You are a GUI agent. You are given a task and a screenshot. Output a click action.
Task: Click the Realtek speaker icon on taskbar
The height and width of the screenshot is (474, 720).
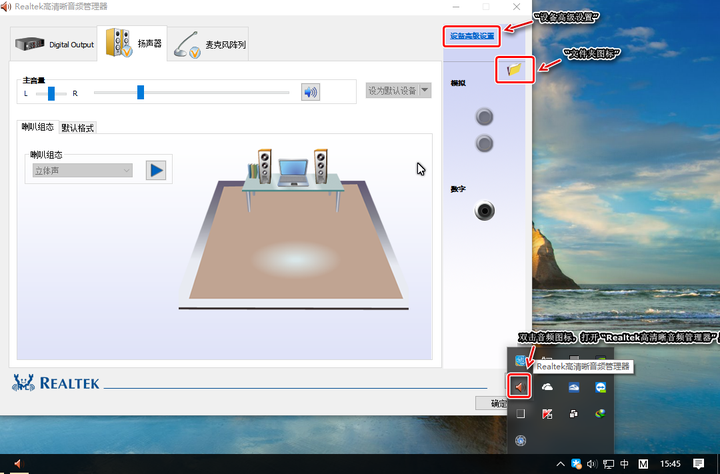(x=17, y=463)
